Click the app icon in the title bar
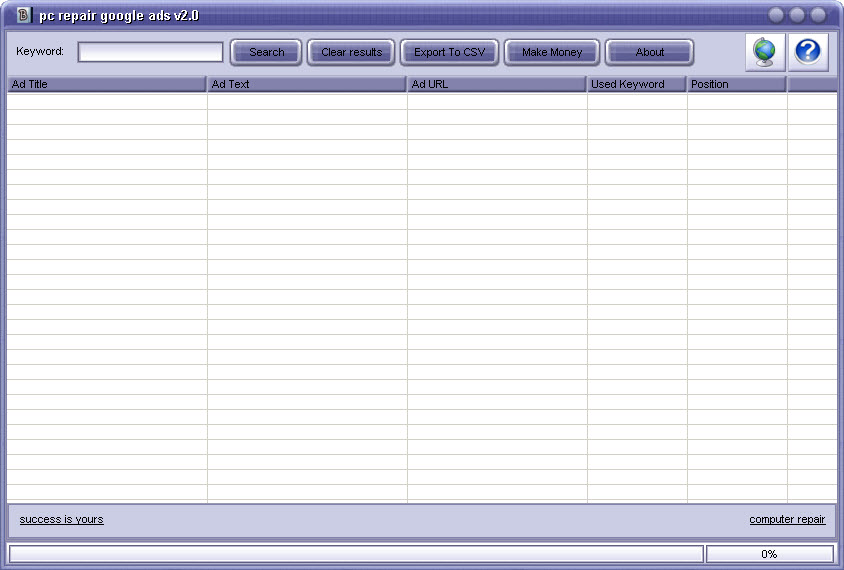Viewport: 844px width, 570px height. click(x=24, y=15)
